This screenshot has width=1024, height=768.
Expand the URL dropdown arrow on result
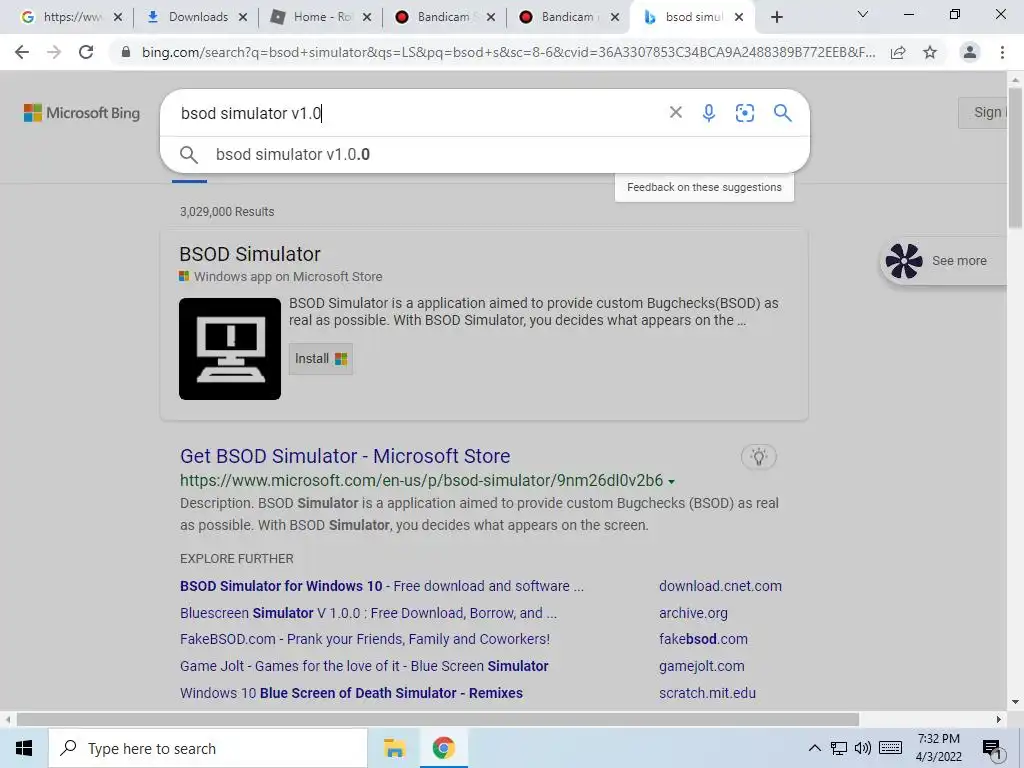tap(671, 482)
